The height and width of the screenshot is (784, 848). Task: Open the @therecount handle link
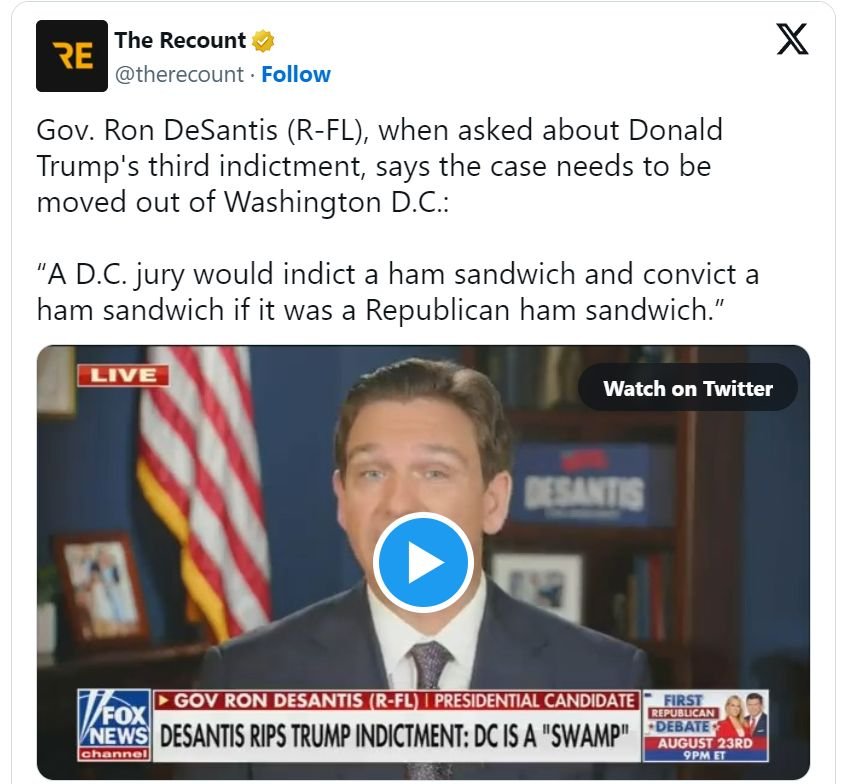coord(179,74)
